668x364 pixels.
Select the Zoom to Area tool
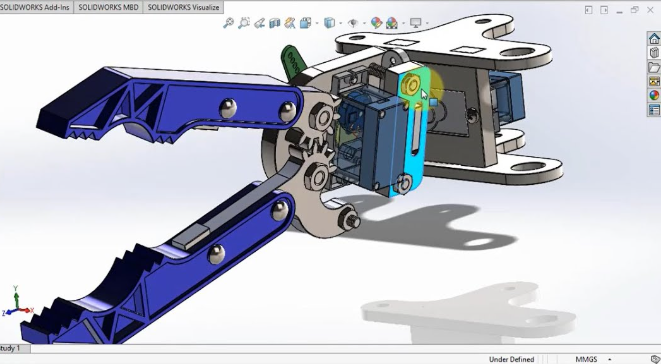pos(244,23)
